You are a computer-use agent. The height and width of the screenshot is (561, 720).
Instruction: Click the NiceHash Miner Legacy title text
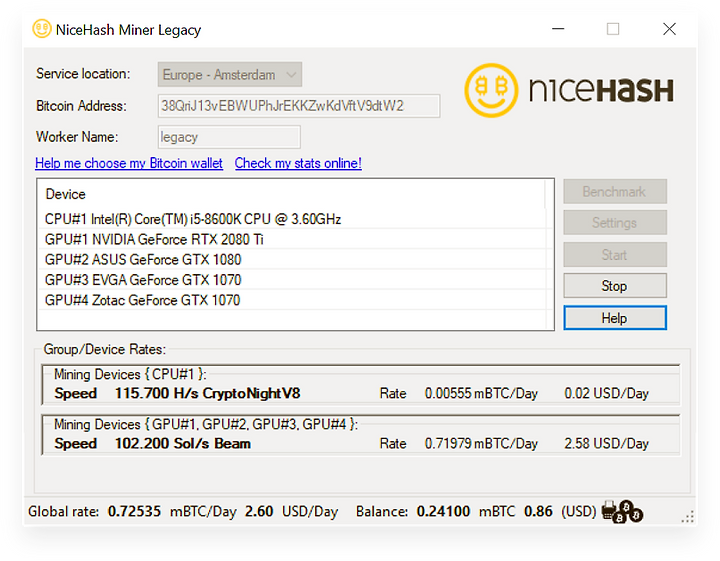point(129,30)
